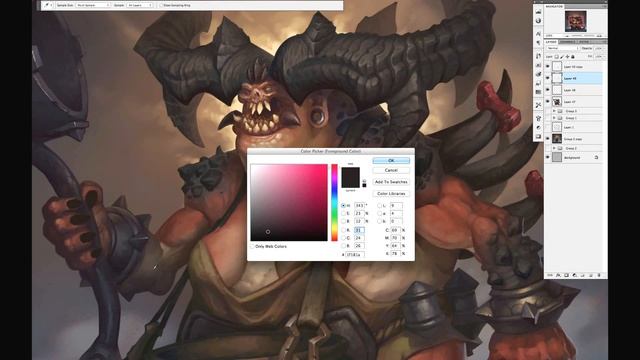The height and width of the screenshot is (360, 640).
Task: Click the K black percentage field
Action: tap(395, 253)
